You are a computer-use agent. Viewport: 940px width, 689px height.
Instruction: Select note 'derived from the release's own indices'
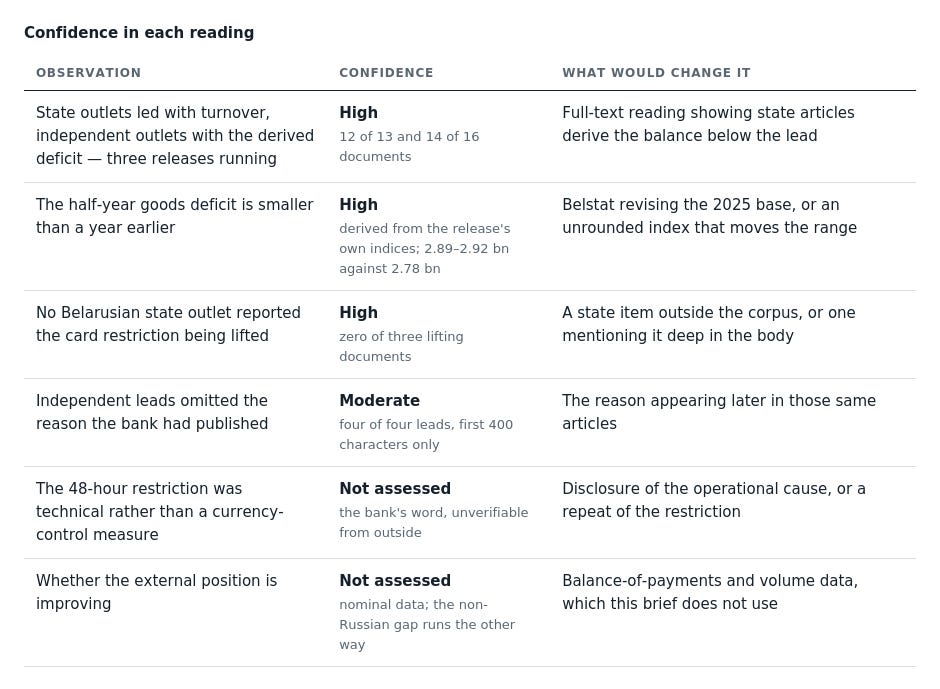[x=424, y=248]
